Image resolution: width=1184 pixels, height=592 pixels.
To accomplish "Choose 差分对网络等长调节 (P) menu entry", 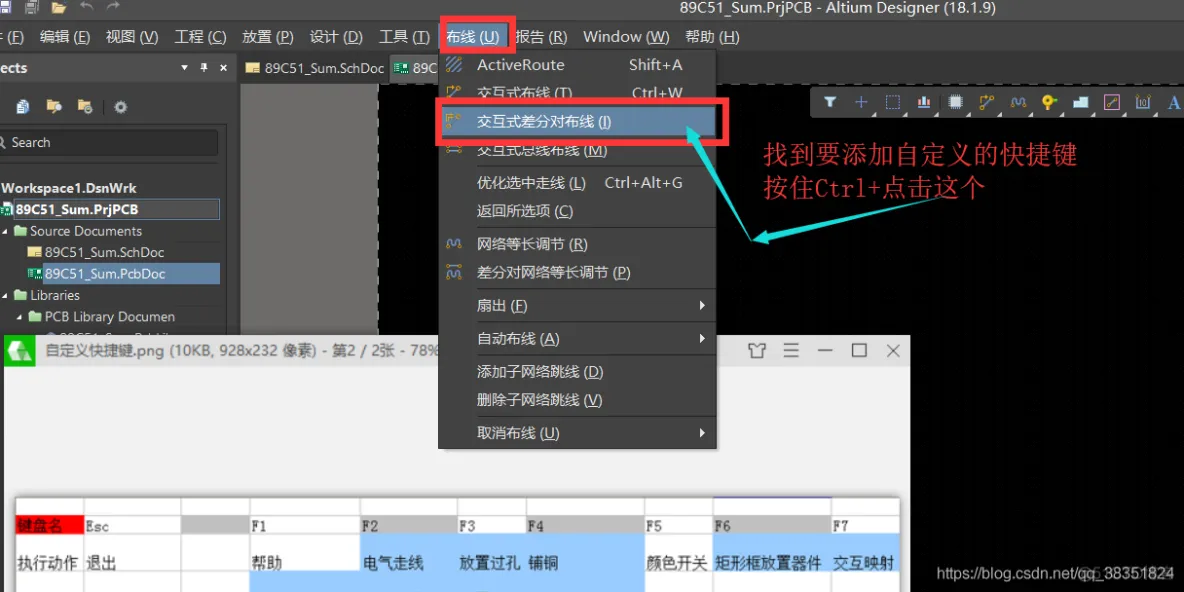I will (578, 272).
